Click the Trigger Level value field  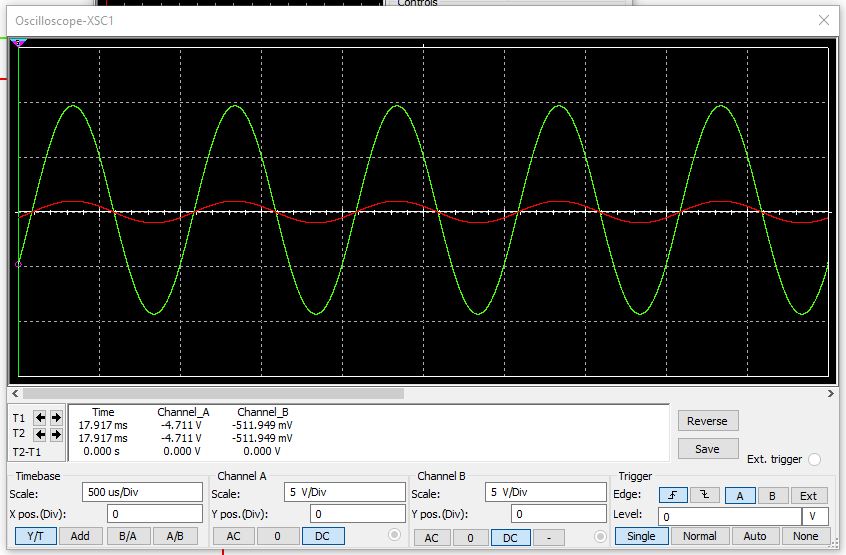pos(729,517)
